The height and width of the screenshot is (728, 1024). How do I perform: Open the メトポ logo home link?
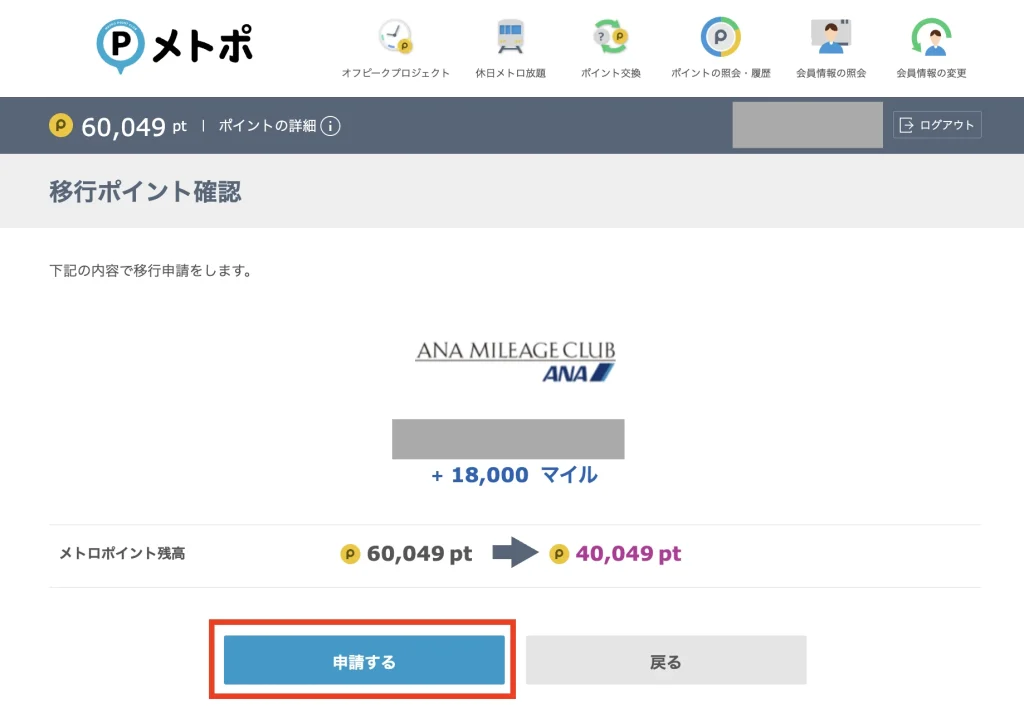(x=175, y=45)
